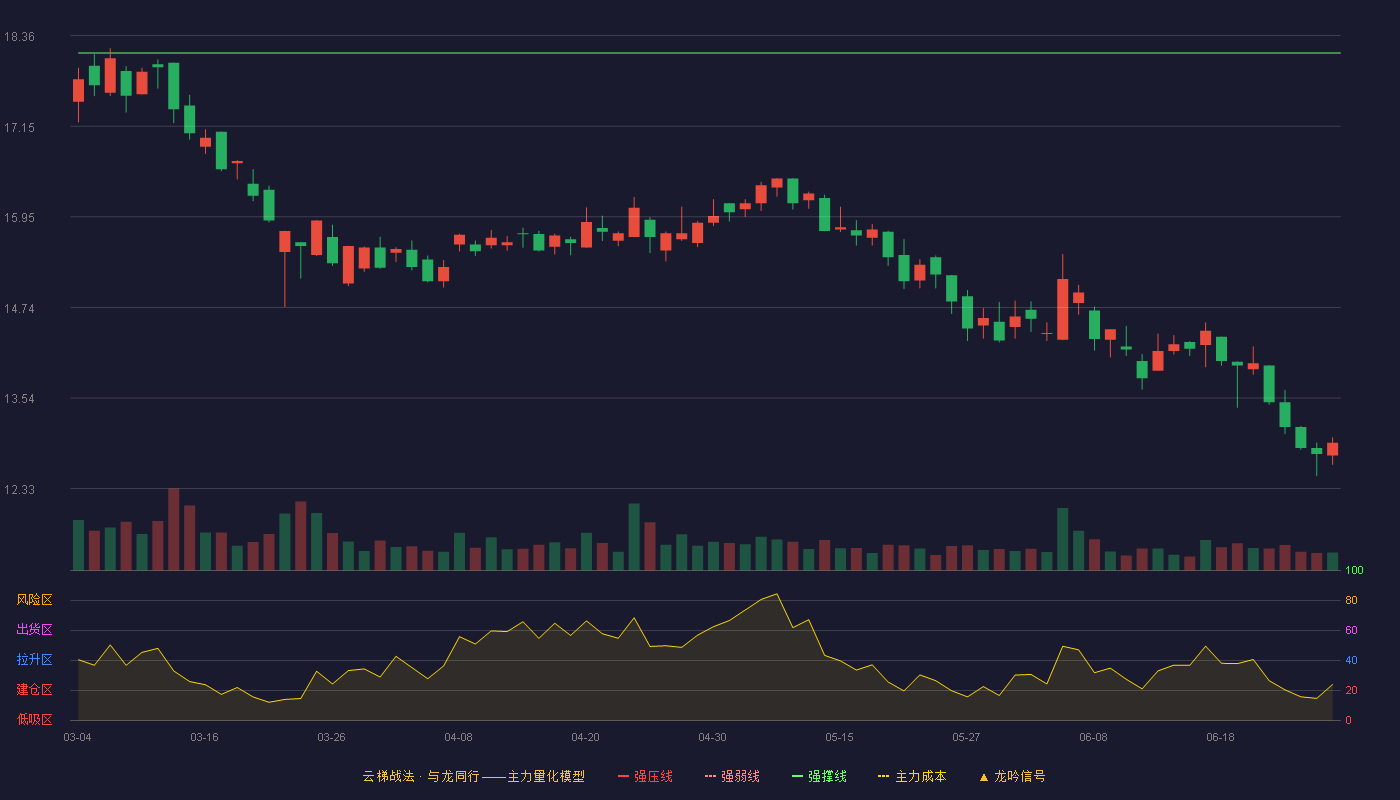1400x800 pixels.
Task: Click the 拉升区 zone label
Action: [34, 660]
